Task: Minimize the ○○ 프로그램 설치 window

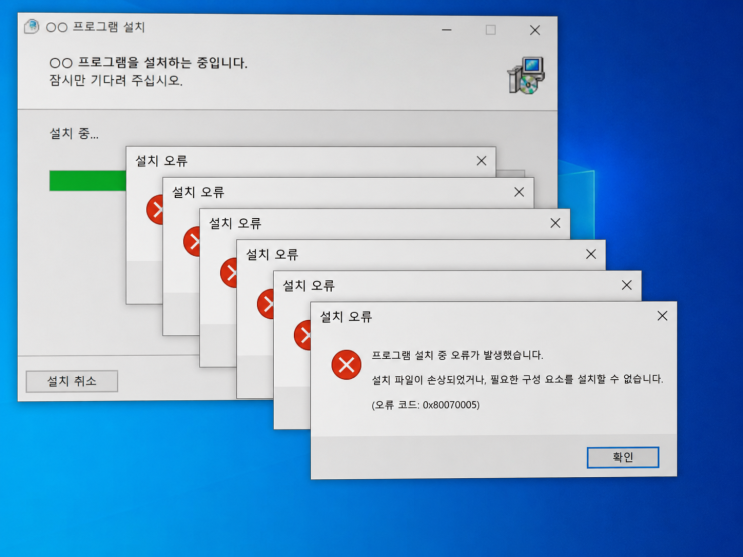Action: click(446, 30)
